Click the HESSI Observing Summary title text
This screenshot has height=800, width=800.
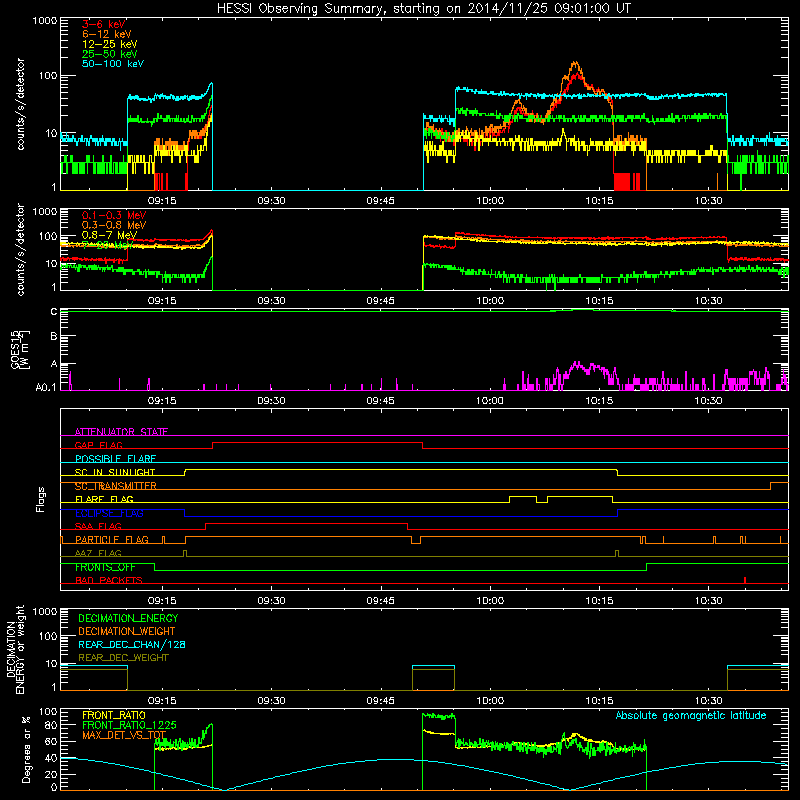423,9
